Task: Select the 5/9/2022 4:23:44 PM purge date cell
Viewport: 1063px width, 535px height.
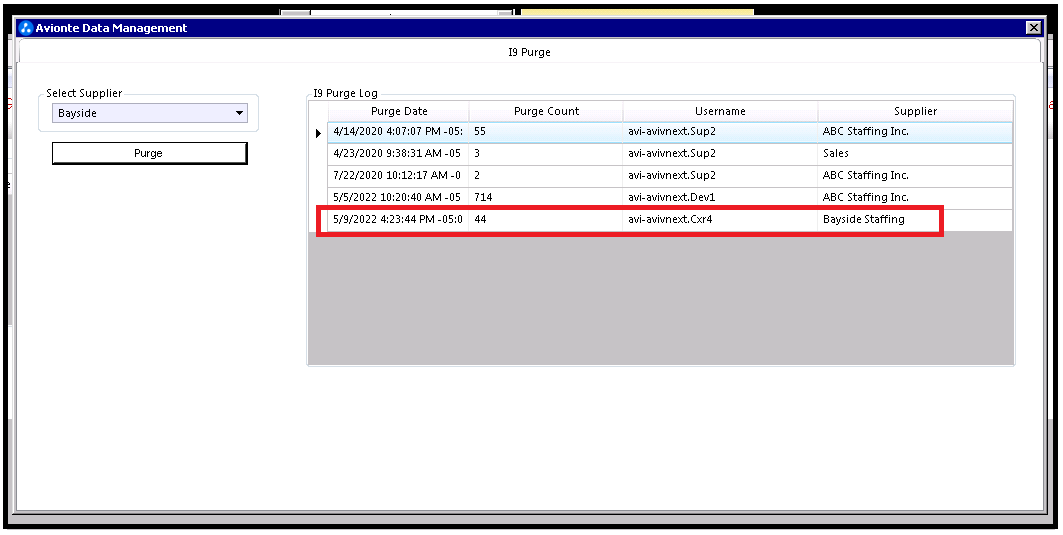Action: click(x=398, y=219)
